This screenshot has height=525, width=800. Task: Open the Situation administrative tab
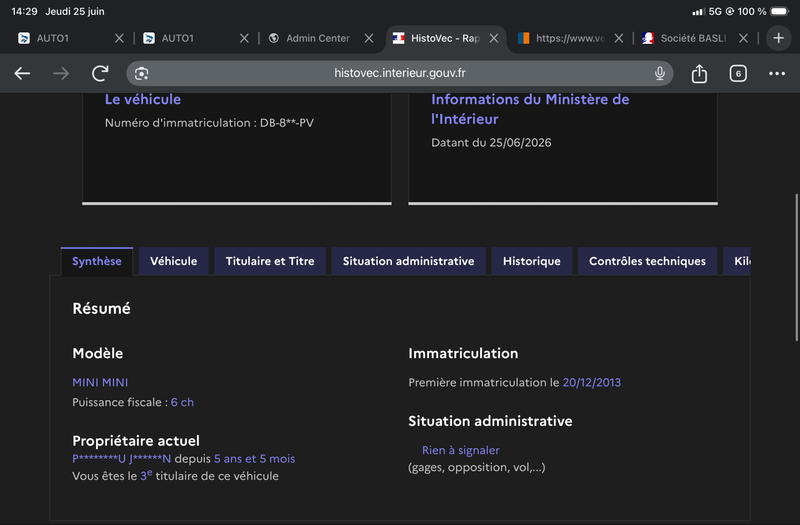(408, 261)
